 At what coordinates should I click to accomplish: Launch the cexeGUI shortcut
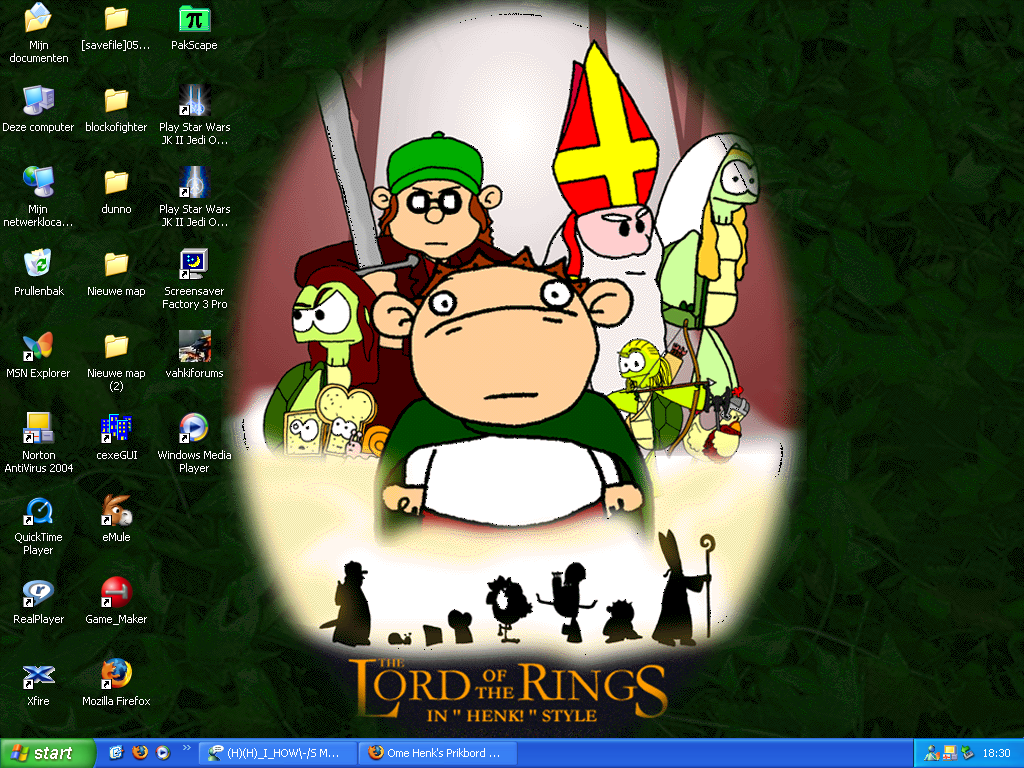(116, 437)
